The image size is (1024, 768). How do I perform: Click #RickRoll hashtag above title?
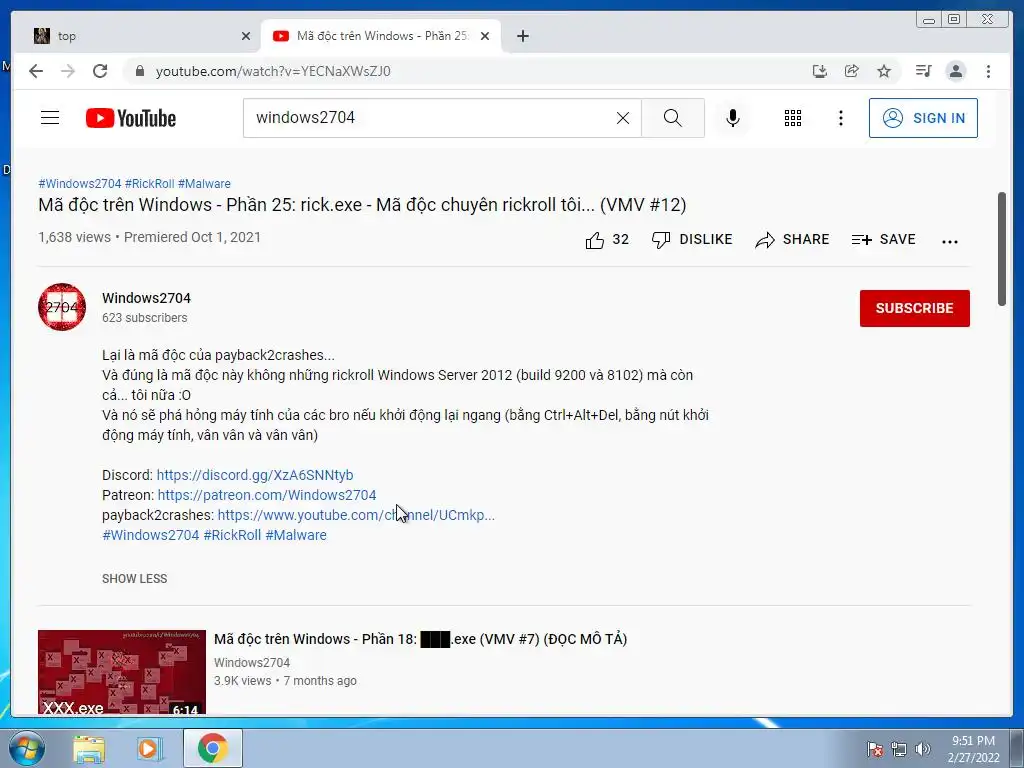coord(150,184)
